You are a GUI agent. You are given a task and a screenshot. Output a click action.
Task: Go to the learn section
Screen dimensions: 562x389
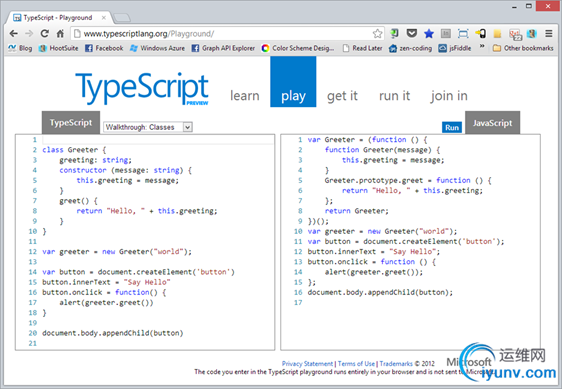point(245,96)
